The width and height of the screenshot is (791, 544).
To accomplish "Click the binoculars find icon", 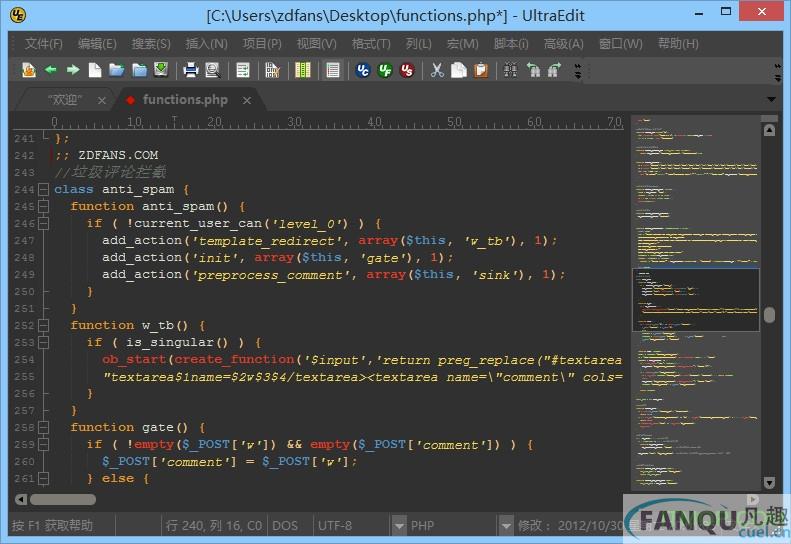I will tap(511, 70).
